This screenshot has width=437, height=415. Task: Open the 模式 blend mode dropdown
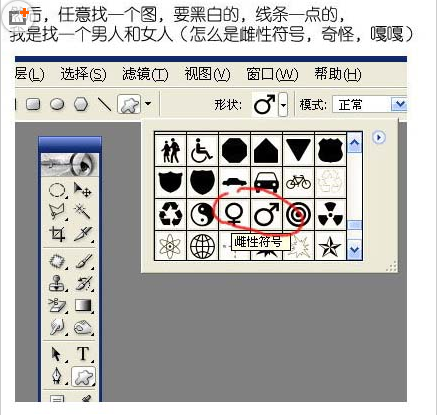pyautogui.click(x=369, y=105)
